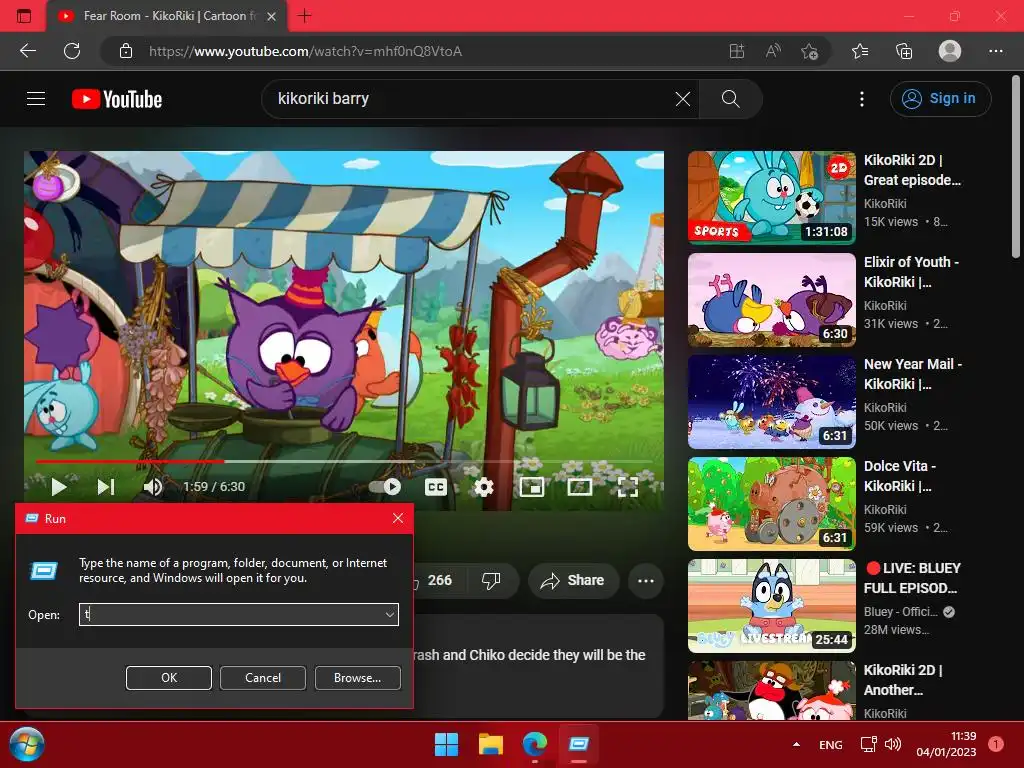
Task: Open a new browser tab
Action: point(304,16)
